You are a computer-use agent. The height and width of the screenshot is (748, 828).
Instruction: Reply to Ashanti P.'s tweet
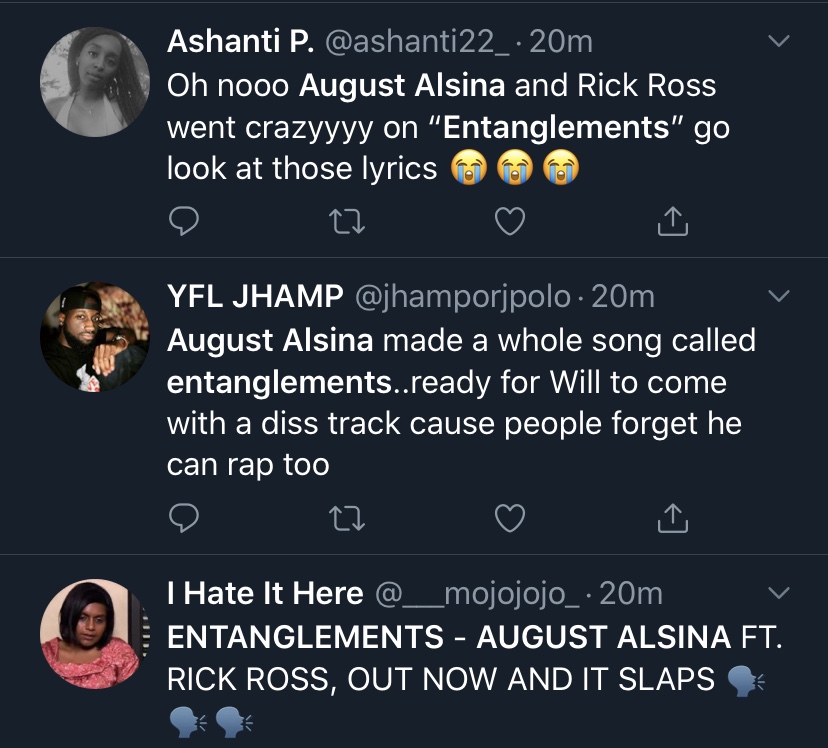pos(184,221)
